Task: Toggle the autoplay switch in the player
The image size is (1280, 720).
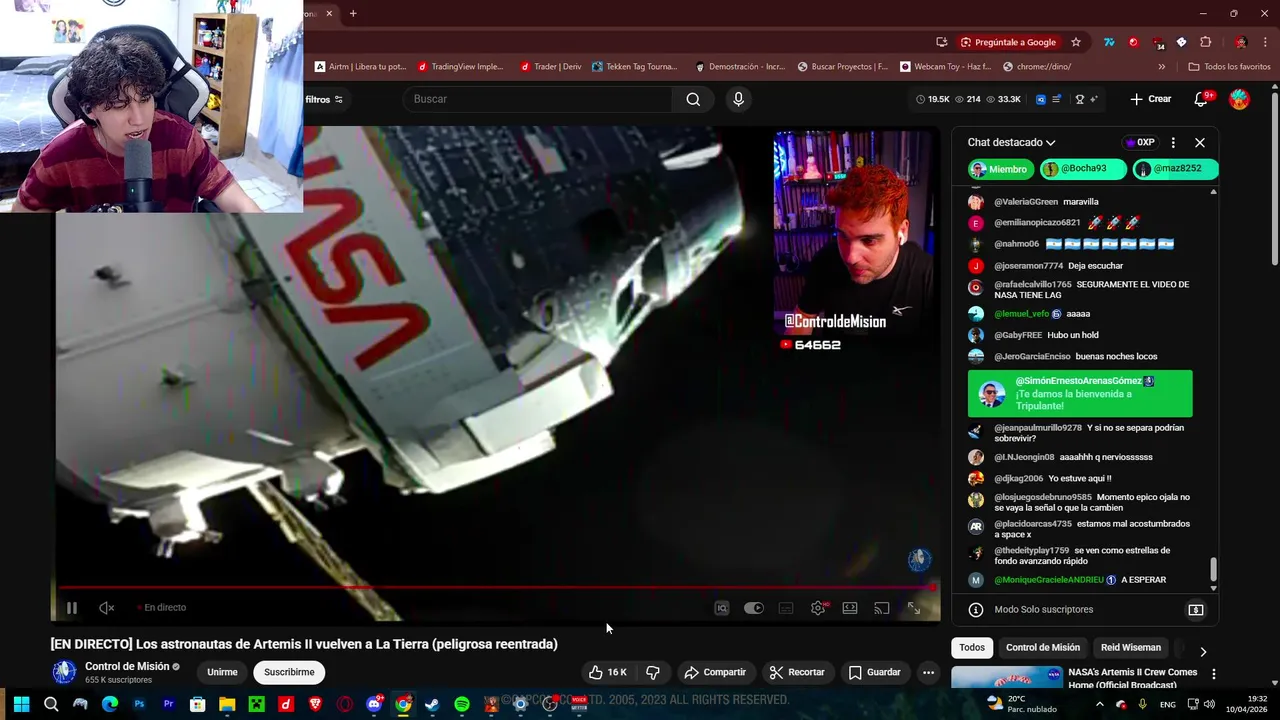Action: 754,608
